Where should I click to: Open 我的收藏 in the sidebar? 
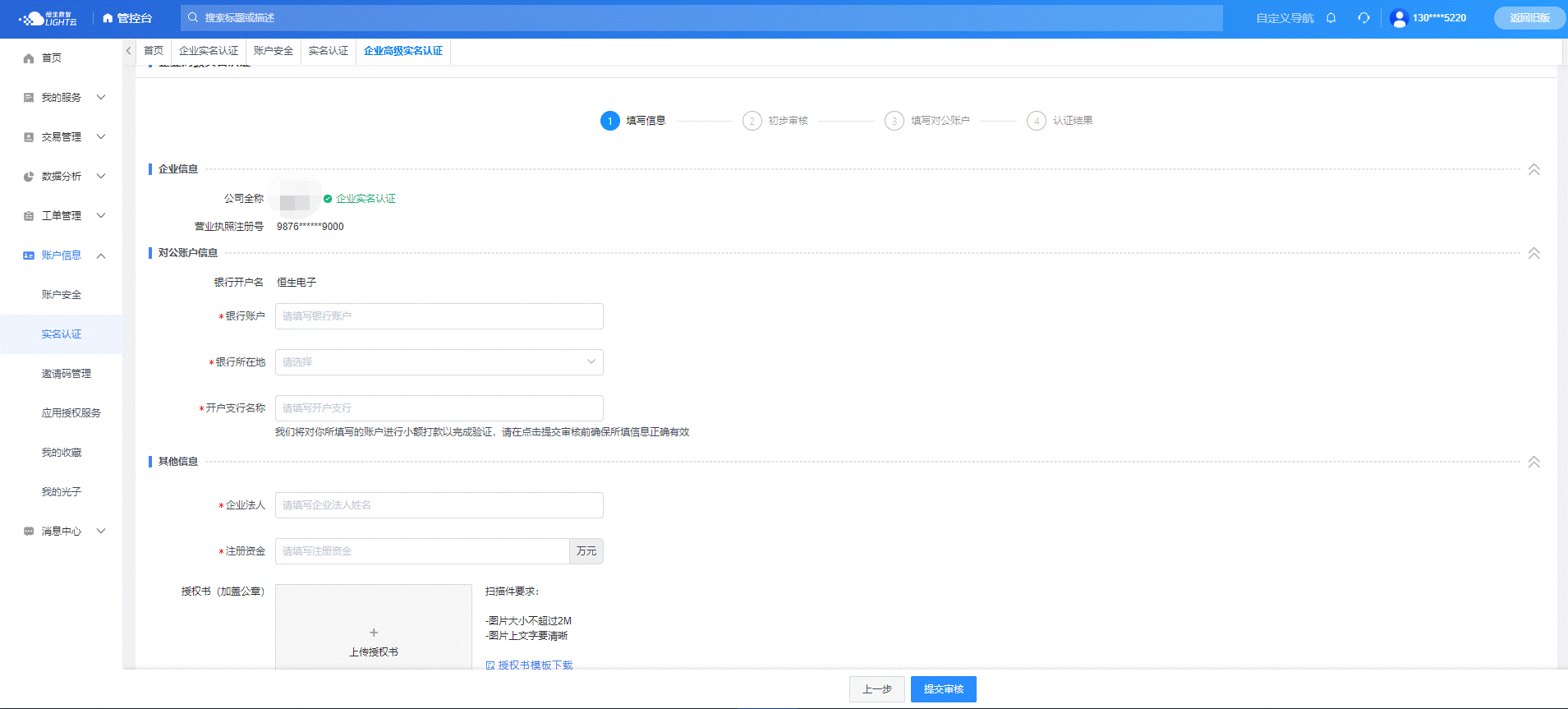click(62, 453)
